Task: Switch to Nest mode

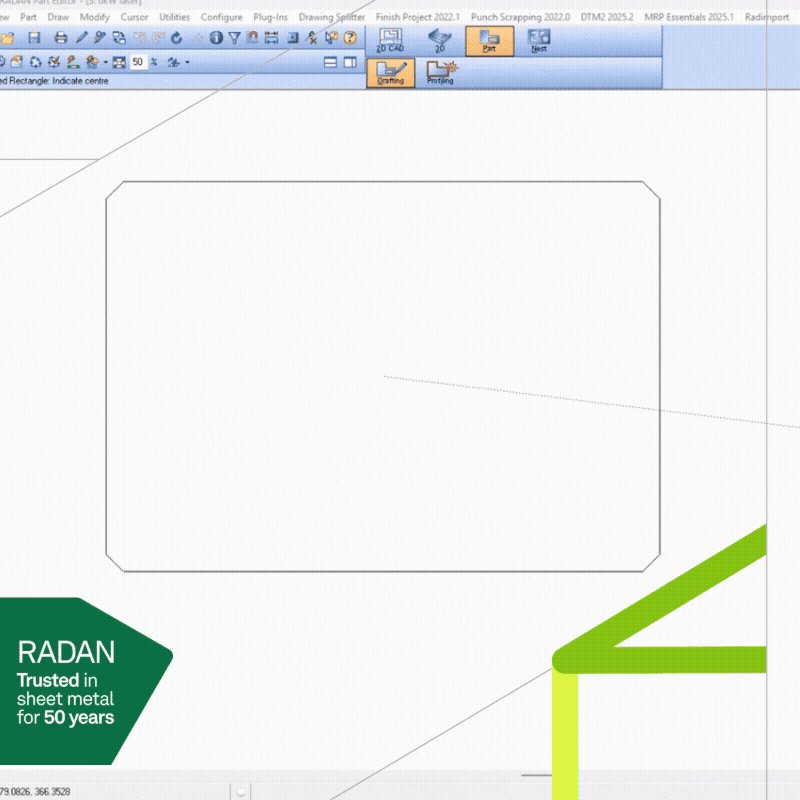Action: tap(539, 41)
